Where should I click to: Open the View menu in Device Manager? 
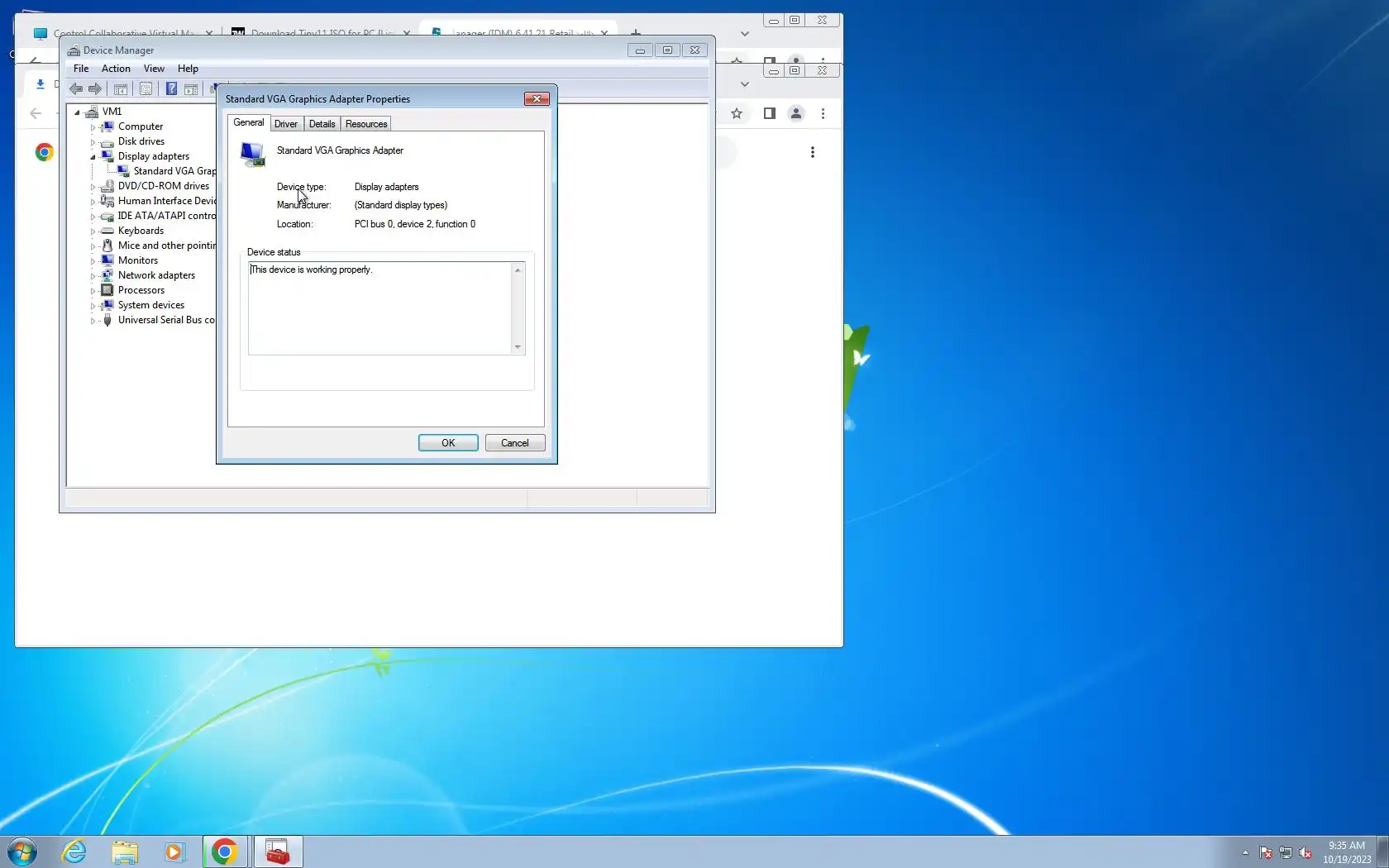point(154,69)
